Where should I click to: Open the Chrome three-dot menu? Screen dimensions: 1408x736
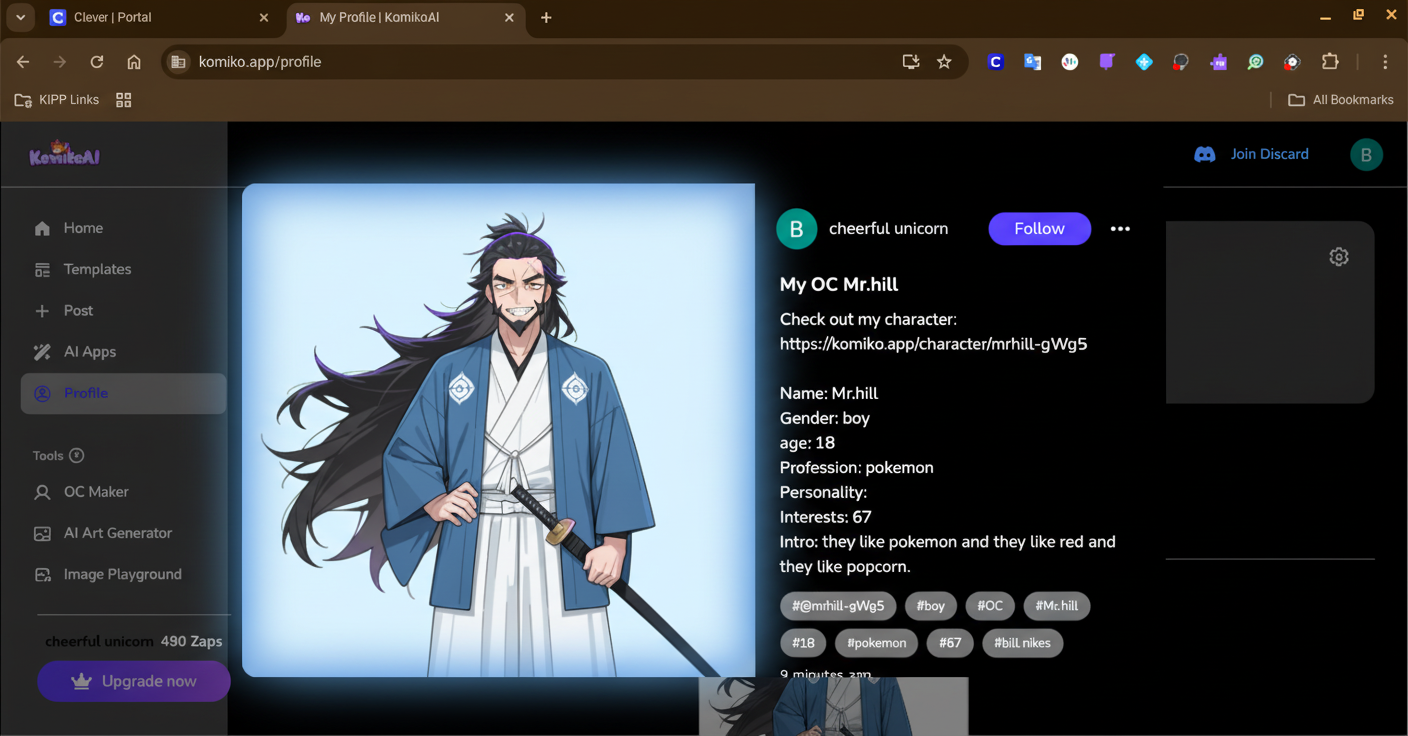coord(1385,62)
